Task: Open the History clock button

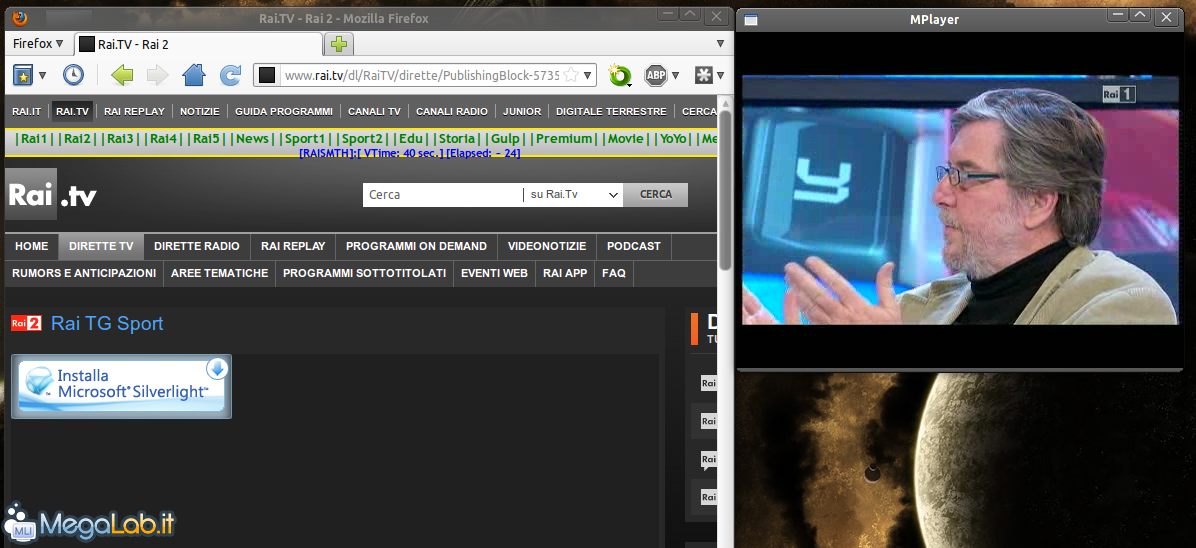Action: click(x=73, y=75)
